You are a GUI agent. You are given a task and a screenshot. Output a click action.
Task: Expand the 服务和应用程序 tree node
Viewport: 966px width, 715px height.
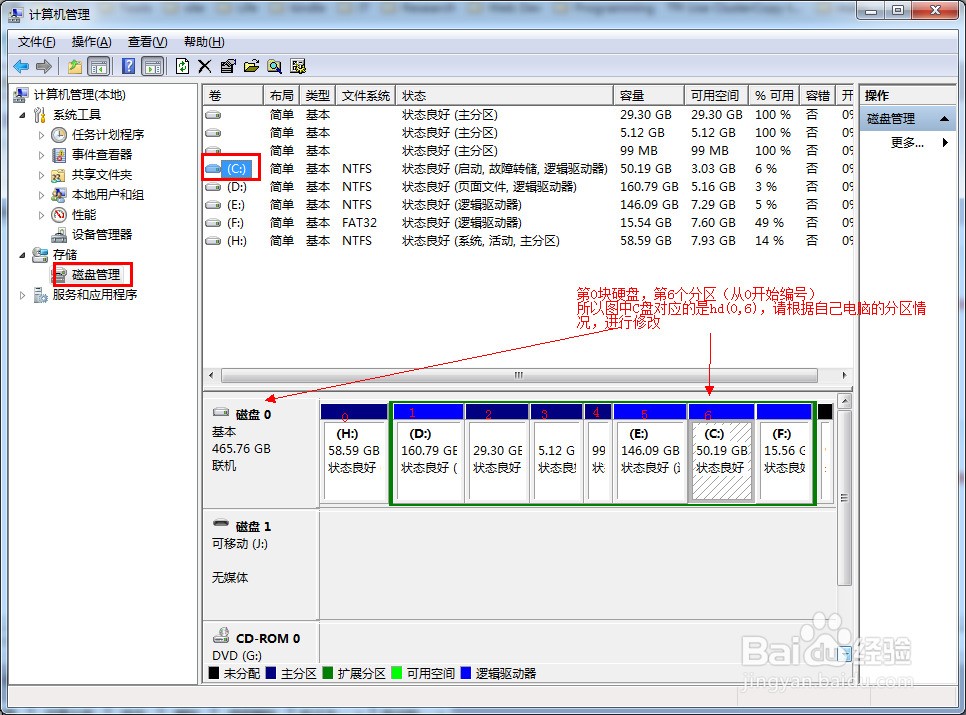[25, 295]
